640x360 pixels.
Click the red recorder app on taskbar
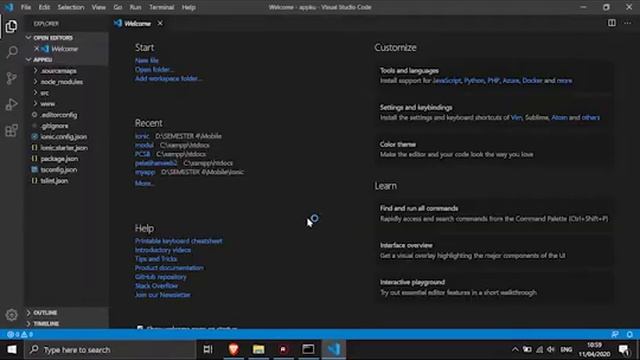point(283,349)
